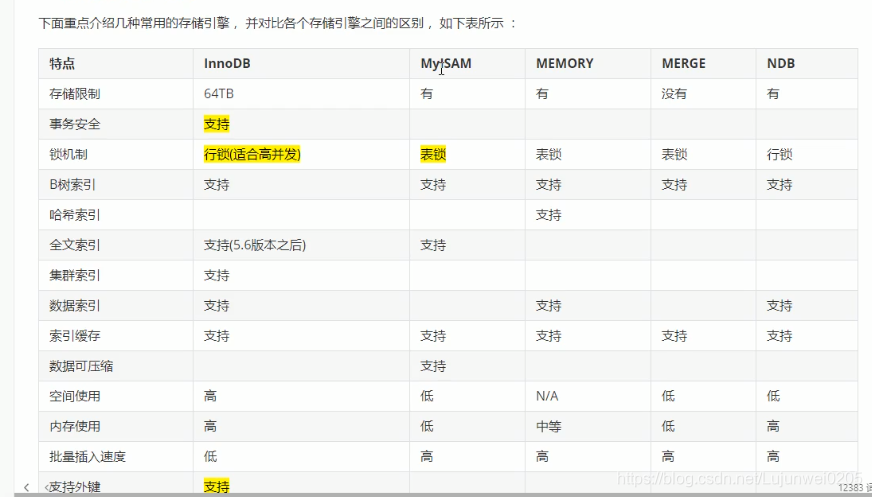The height and width of the screenshot is (497, 872).
Task: Select the MyISAM column header
Action: (446, 63)
